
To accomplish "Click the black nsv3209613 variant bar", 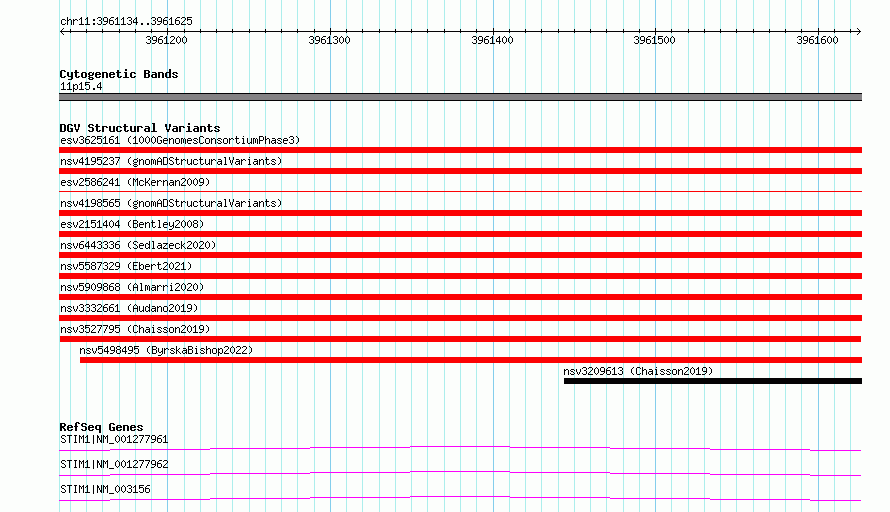I will 713,381.
